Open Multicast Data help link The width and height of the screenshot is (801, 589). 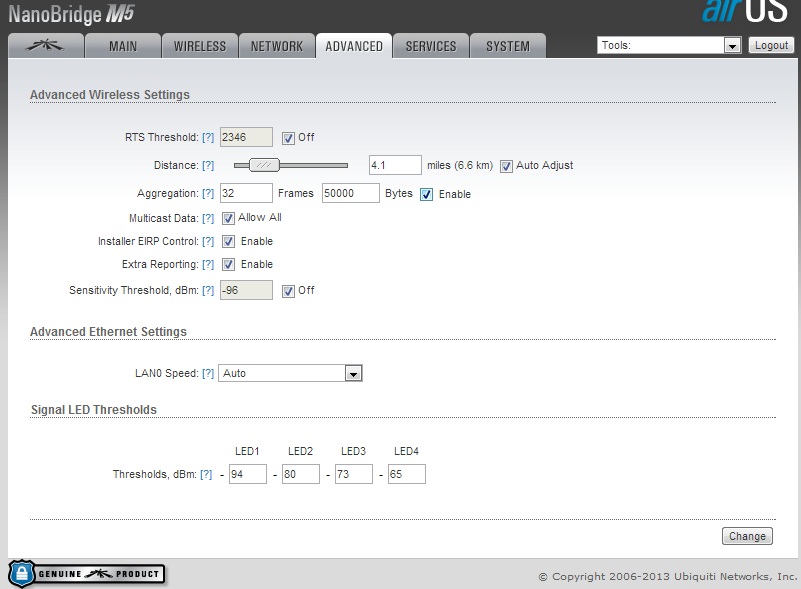click(208, 218)
